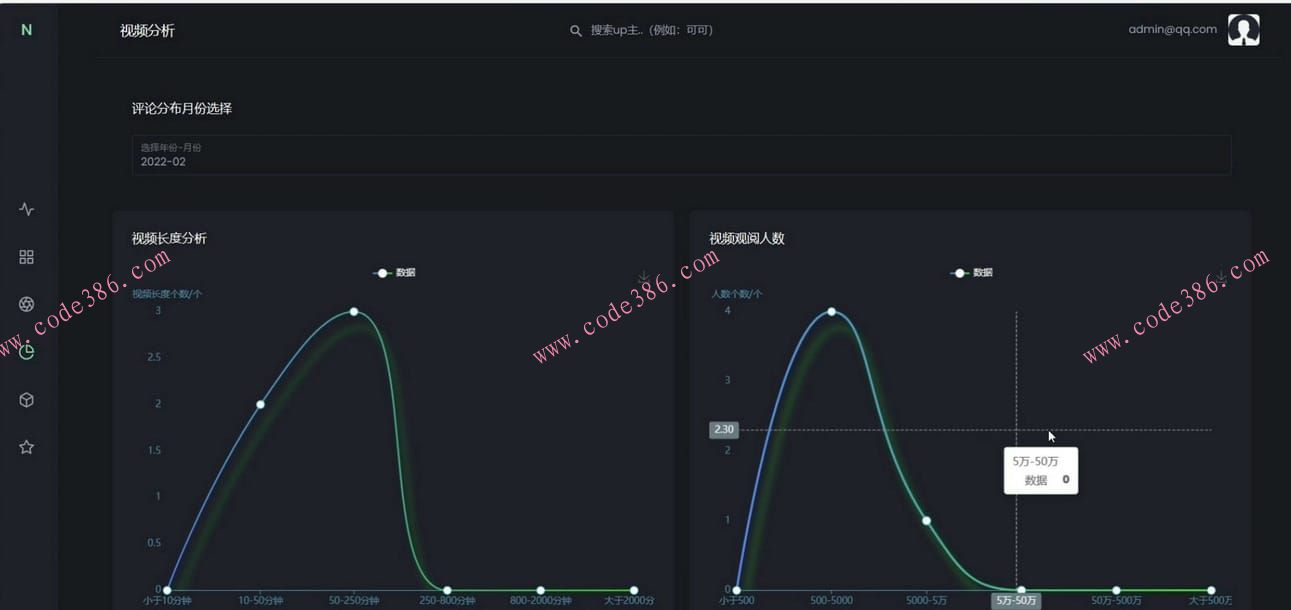Click the highlighted 5万-50万 axis label
Viewport: 1291px width, 610px height.
click(x=1017, y=601)
